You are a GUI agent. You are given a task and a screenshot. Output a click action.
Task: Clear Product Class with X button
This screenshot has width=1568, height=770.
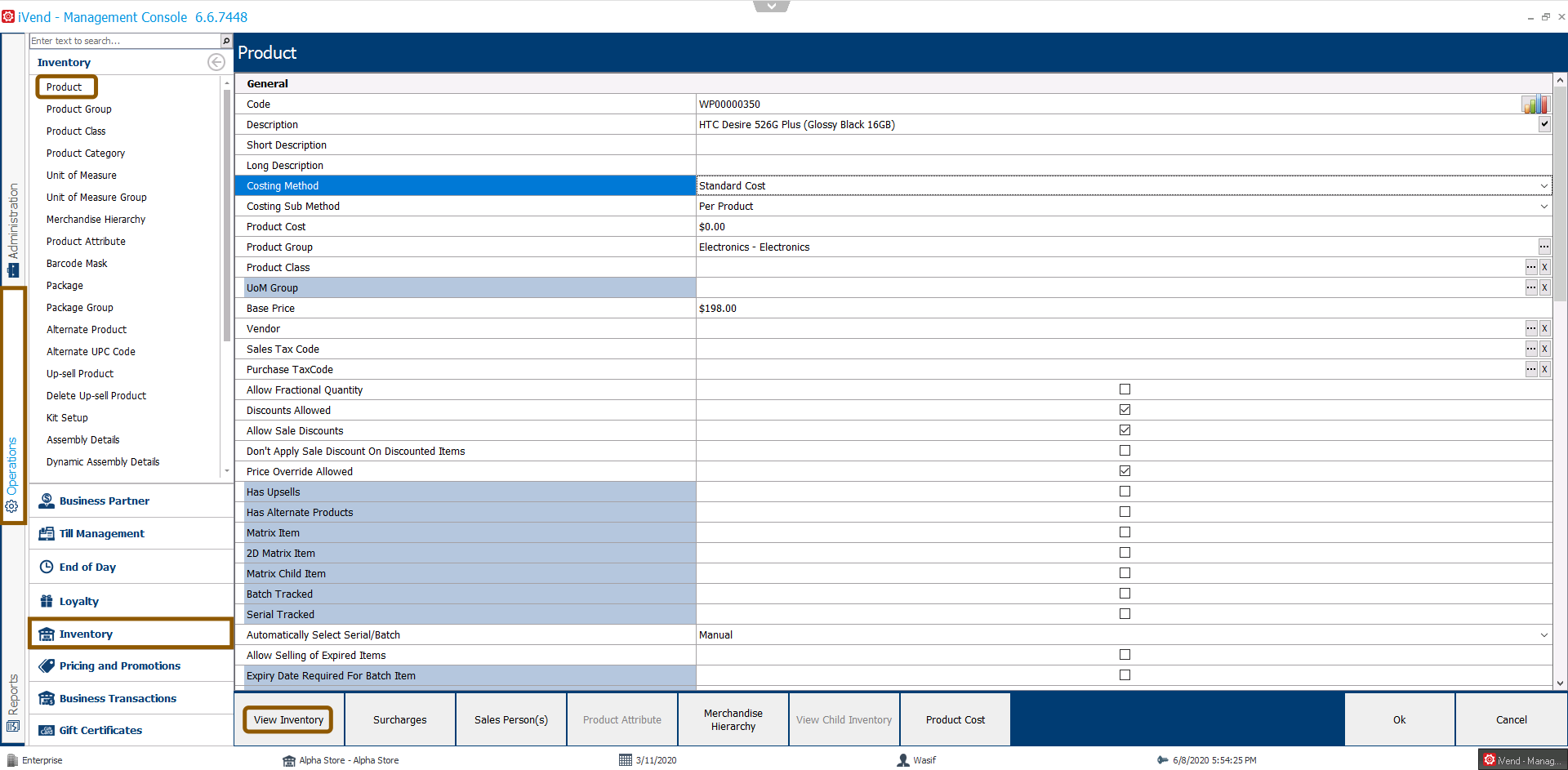click(x=1544, y=267)
